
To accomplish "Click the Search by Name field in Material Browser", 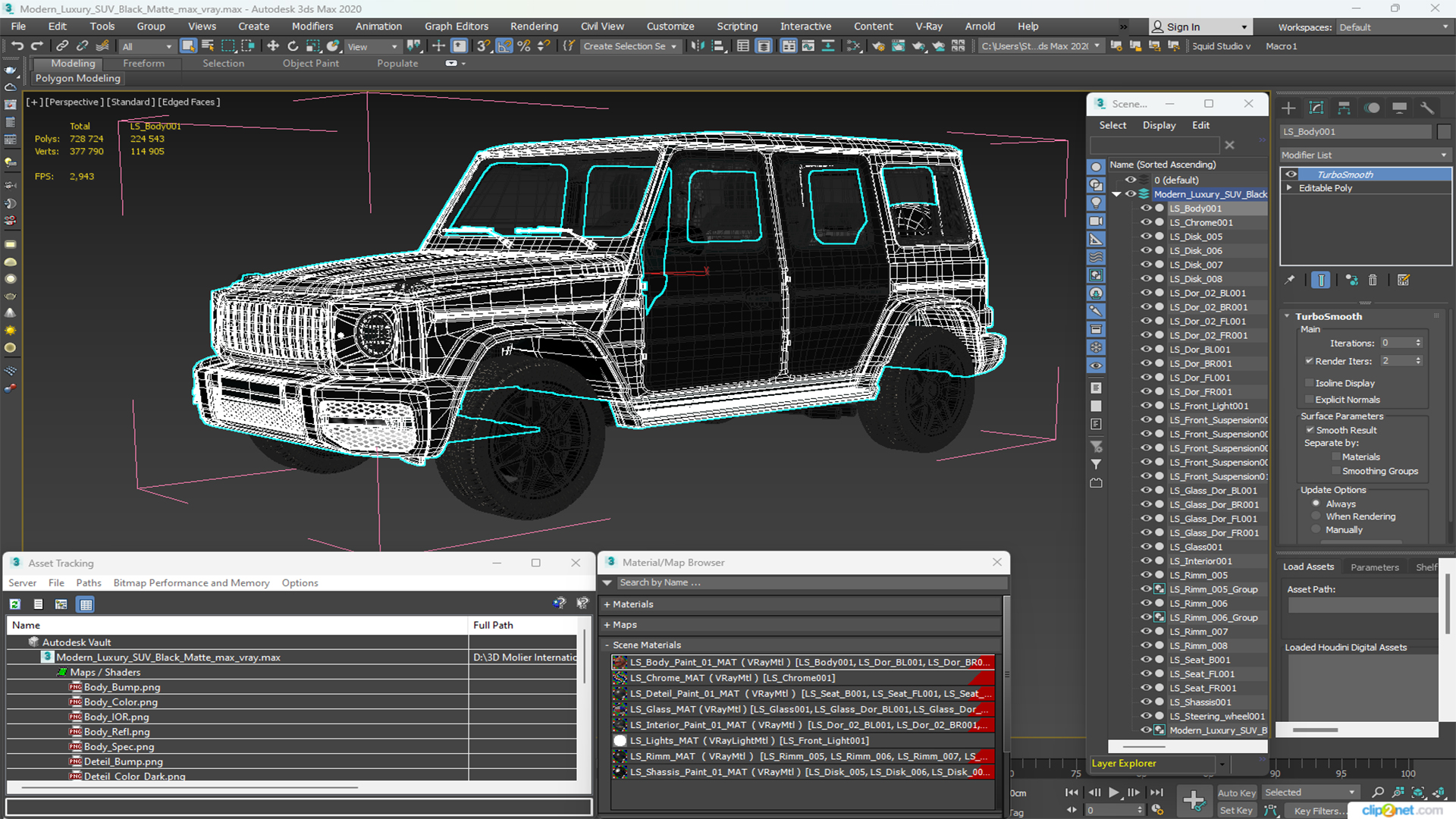I will pos(811,582).
